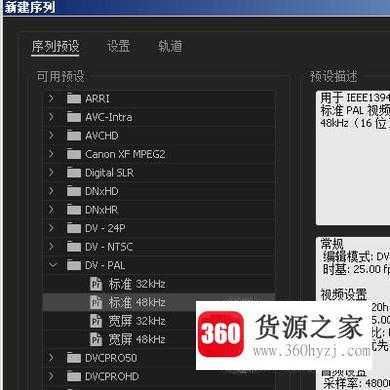The height and width of the screenshot is (390, 390).
Task: Select the Canon XF MPEG2 label
Action: (x=125, y=154)
